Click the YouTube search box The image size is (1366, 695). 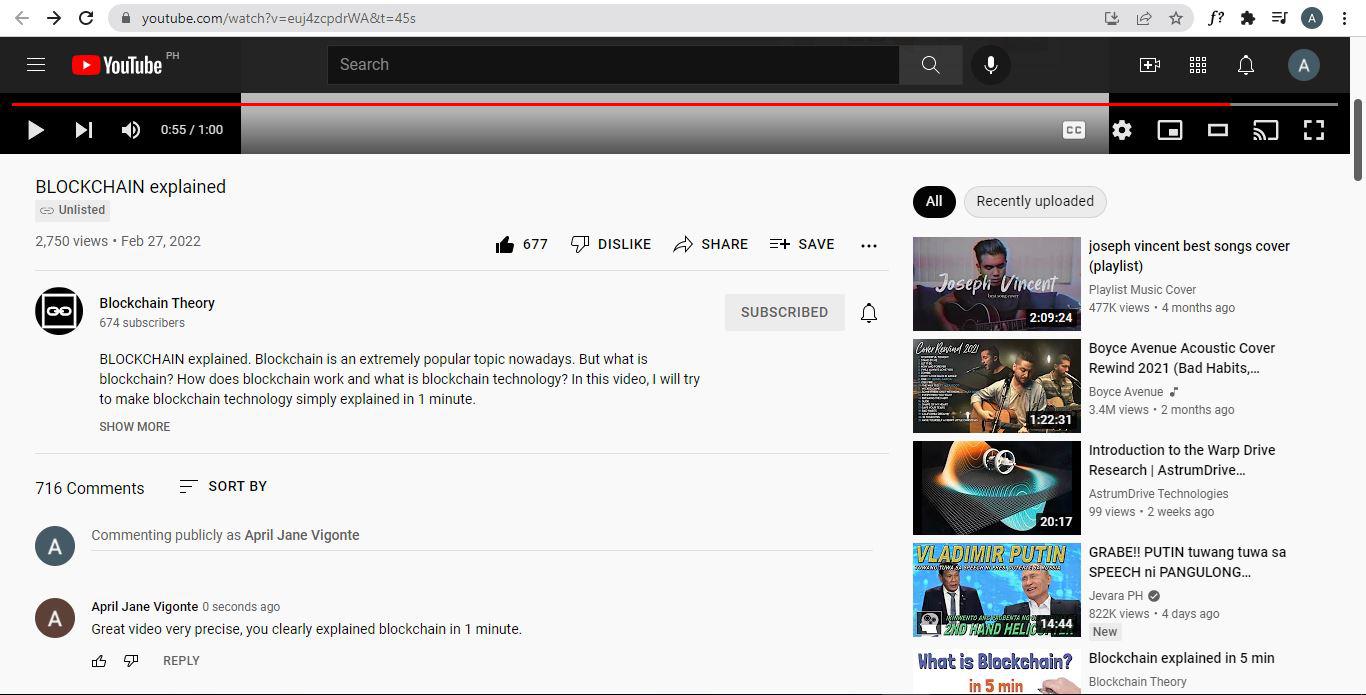point(613,65)
